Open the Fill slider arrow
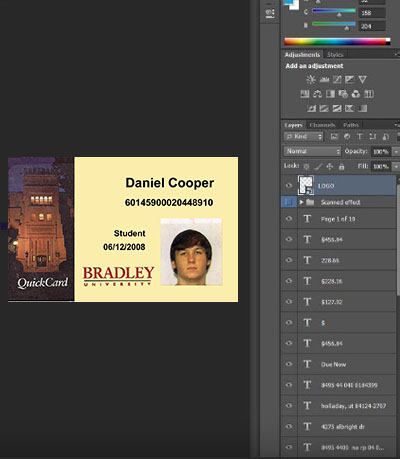The height and width of the screenshot is (459, 400). tap(396, 166)
